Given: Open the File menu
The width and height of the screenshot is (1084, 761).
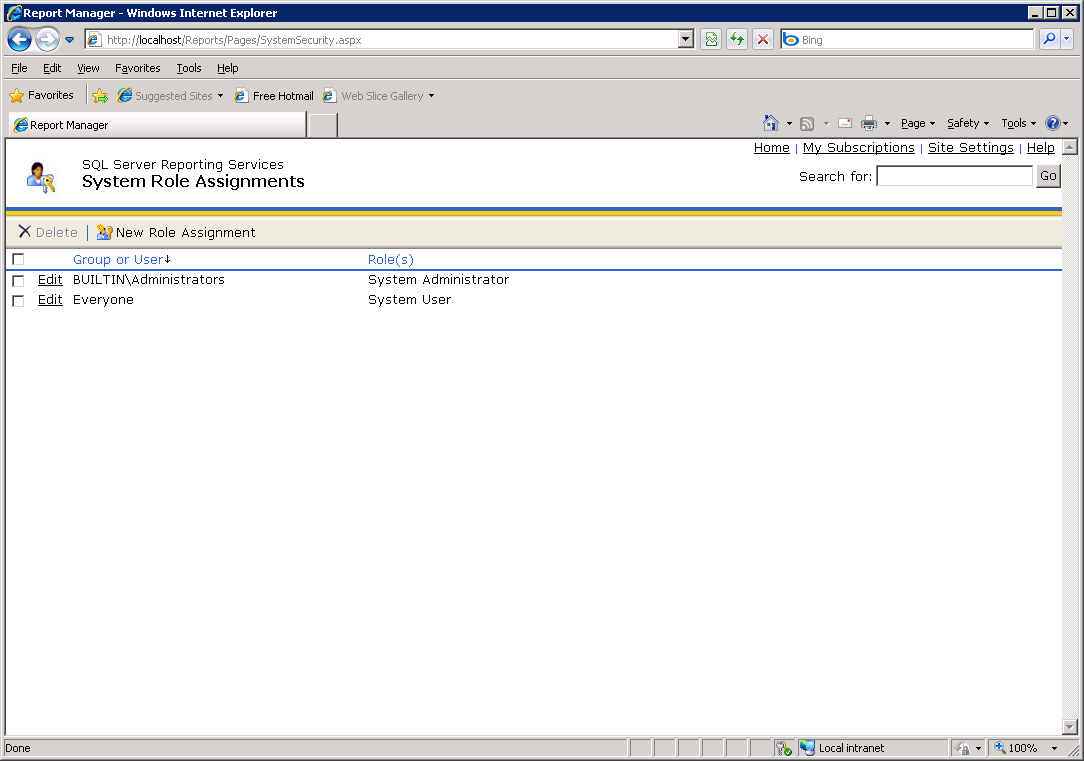Looking at the screenshot, I should point(19,68).
